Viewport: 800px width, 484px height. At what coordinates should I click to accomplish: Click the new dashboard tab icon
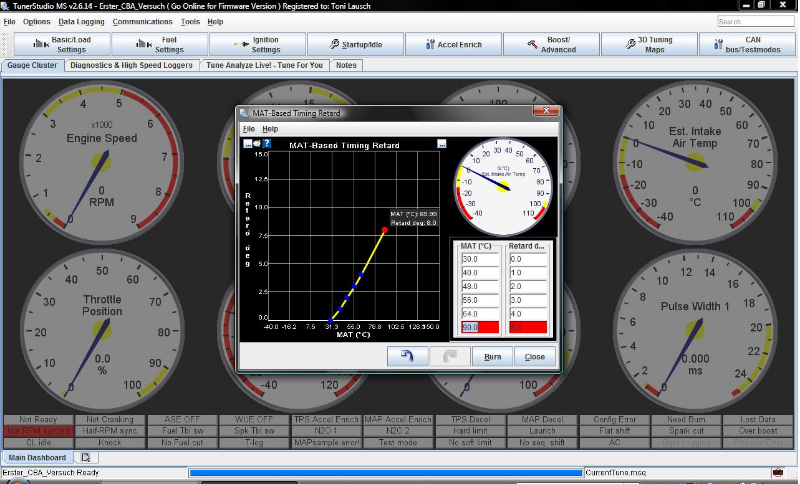pyautogui.click(x=85, y=458)
